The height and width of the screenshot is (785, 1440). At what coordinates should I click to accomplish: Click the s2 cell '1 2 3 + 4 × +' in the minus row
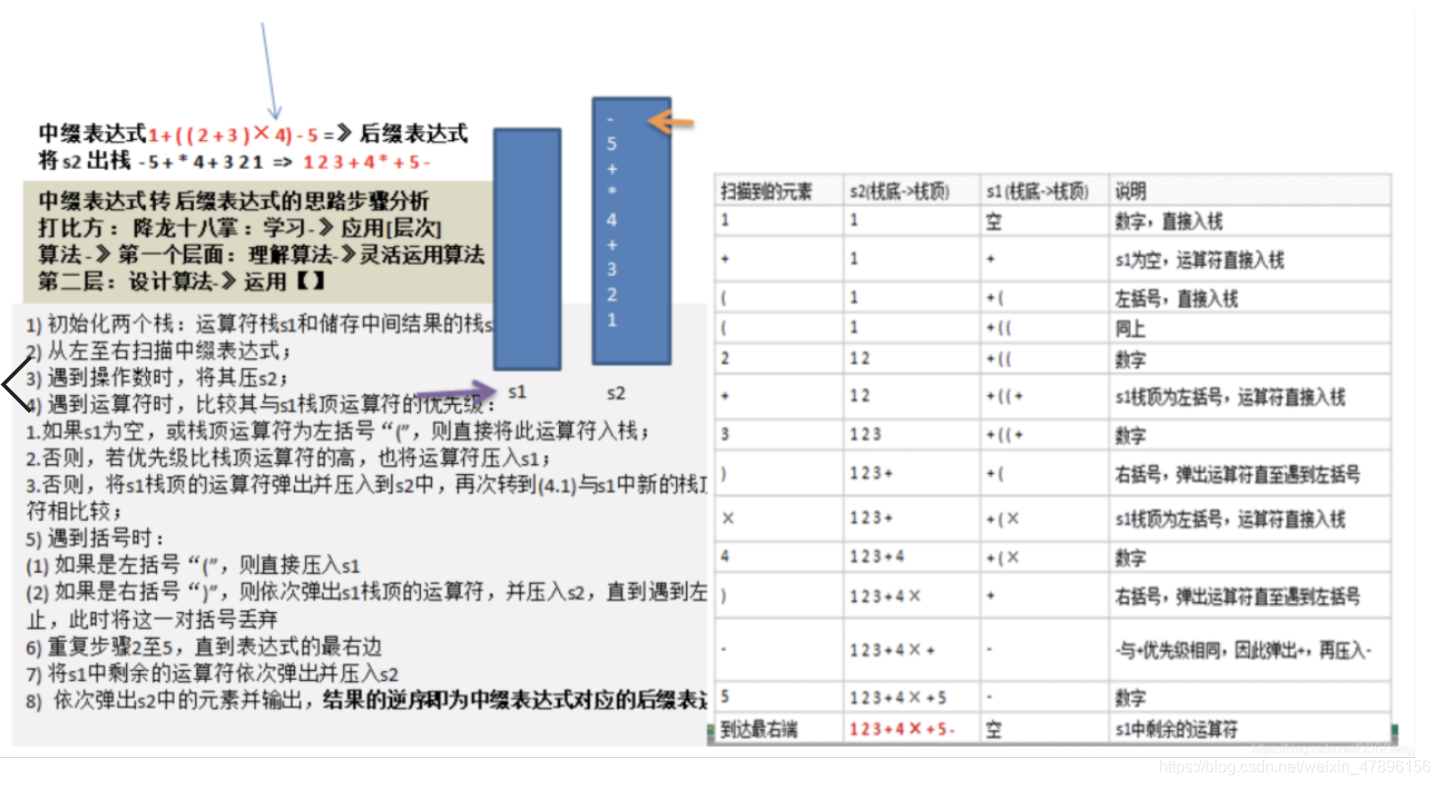coord(892,650)
